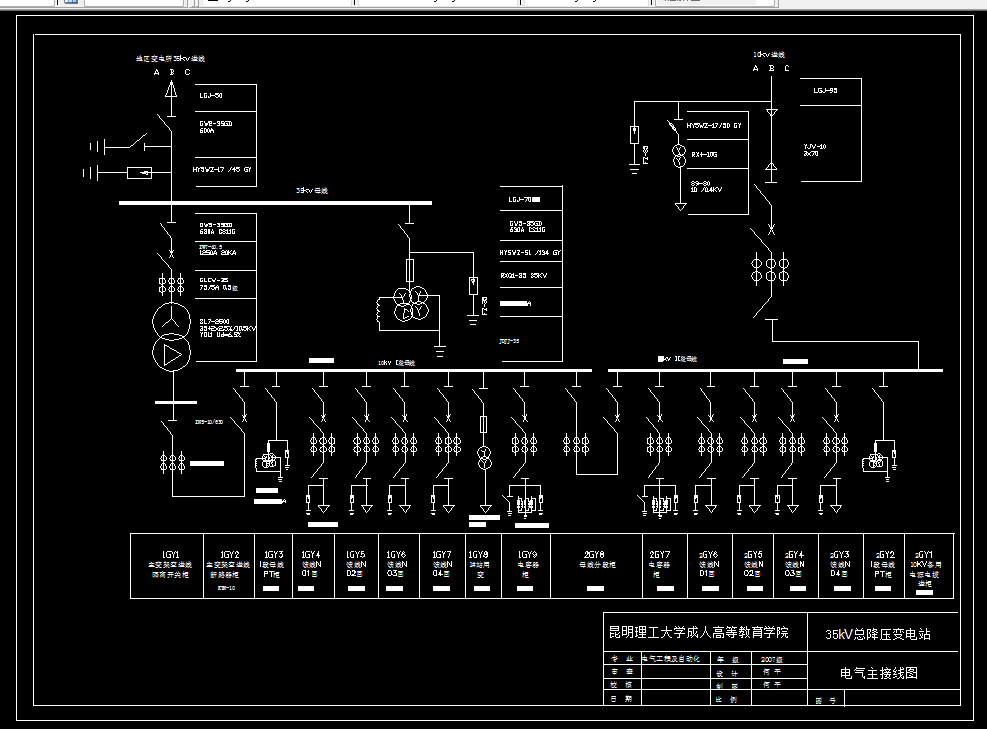Select the 10kv I段母线 busbar label

(396, 363)
